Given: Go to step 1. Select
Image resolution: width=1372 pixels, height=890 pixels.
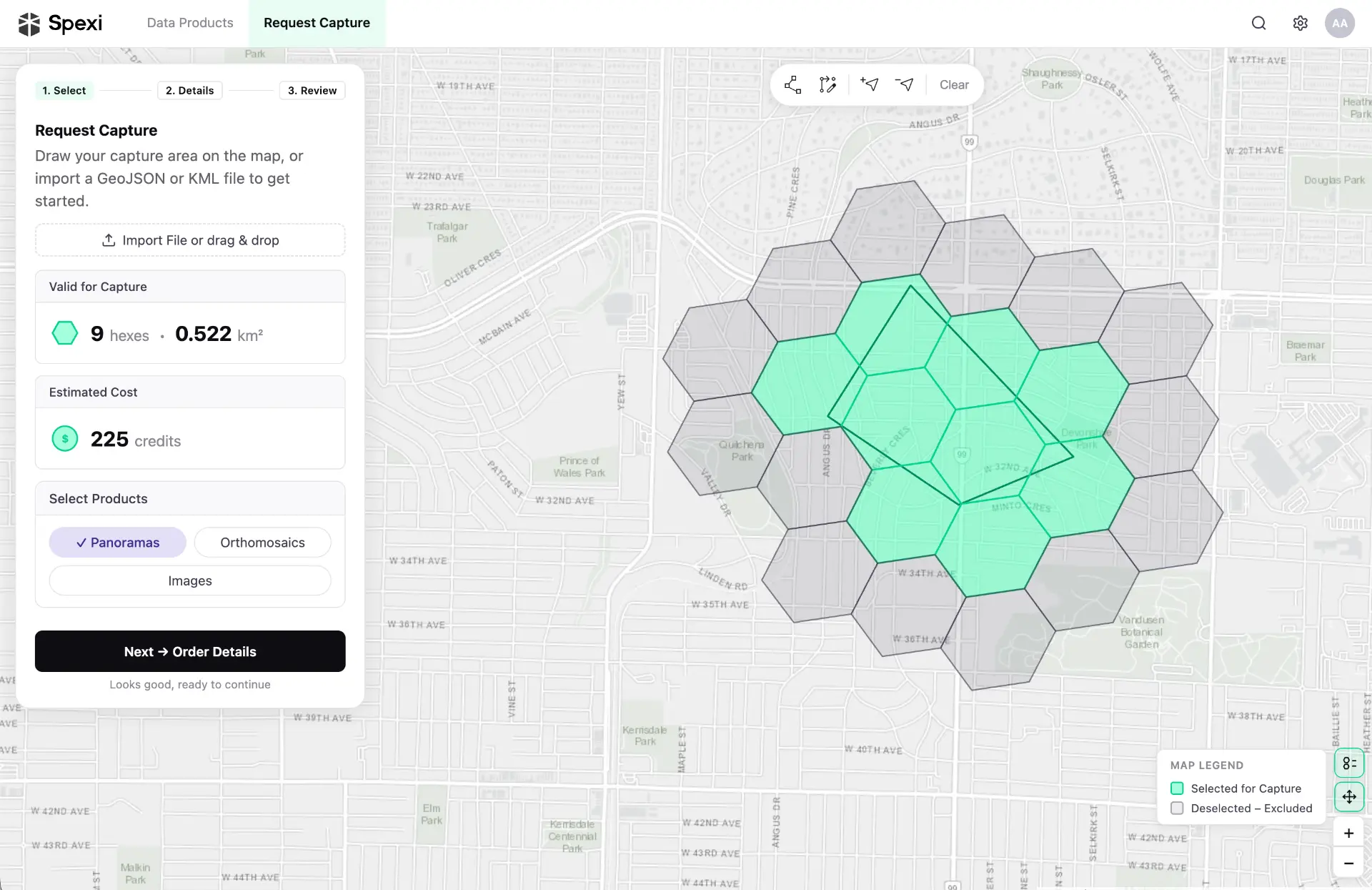Looking at the screenshot, I should point(64,90).
